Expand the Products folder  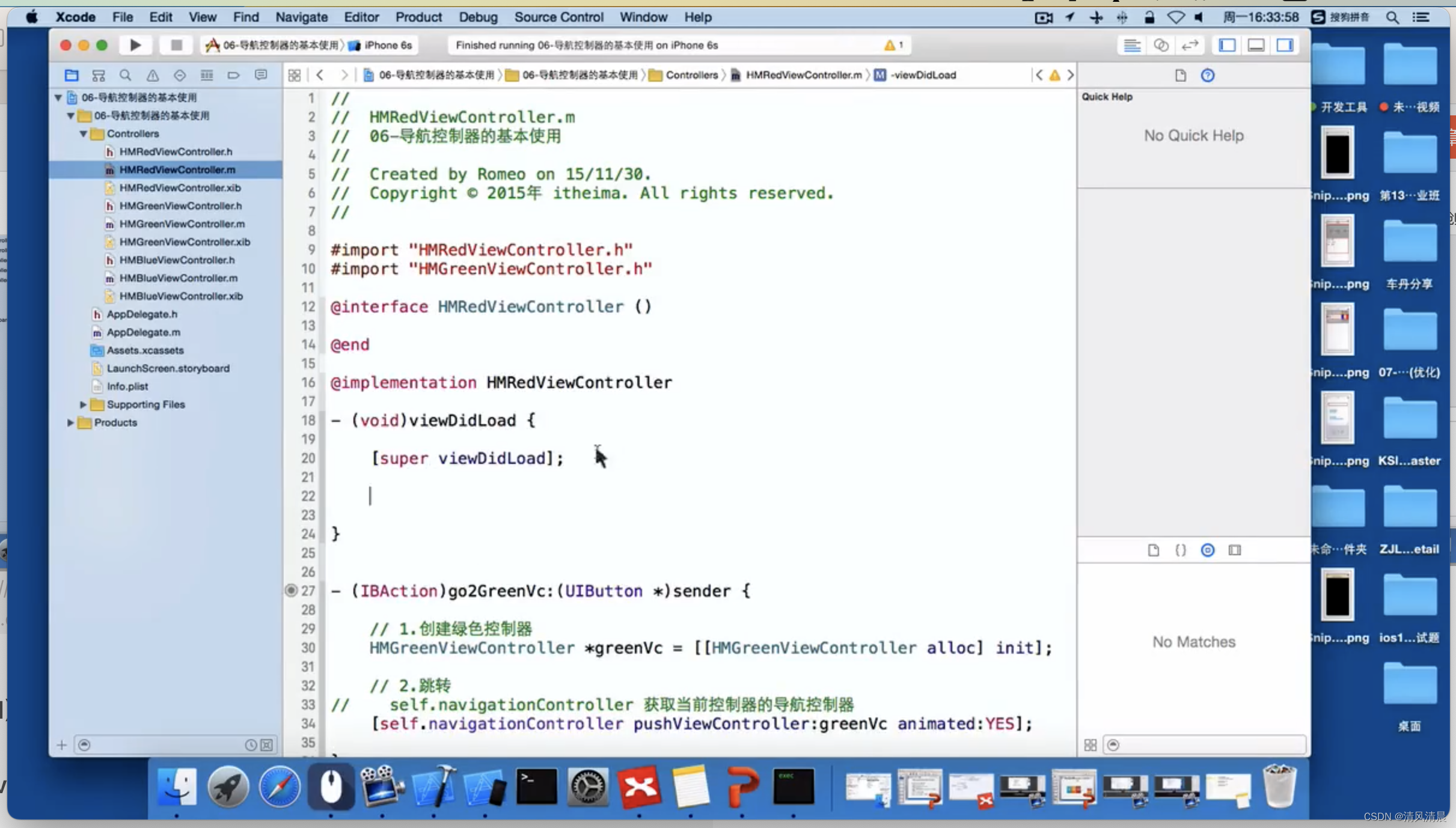tap(70, 422)
